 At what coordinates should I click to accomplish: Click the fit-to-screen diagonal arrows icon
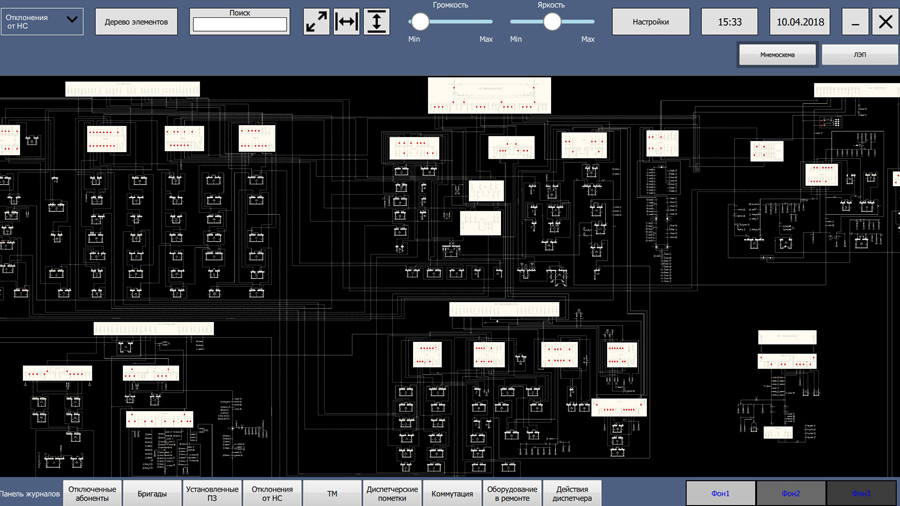(316, 22)
